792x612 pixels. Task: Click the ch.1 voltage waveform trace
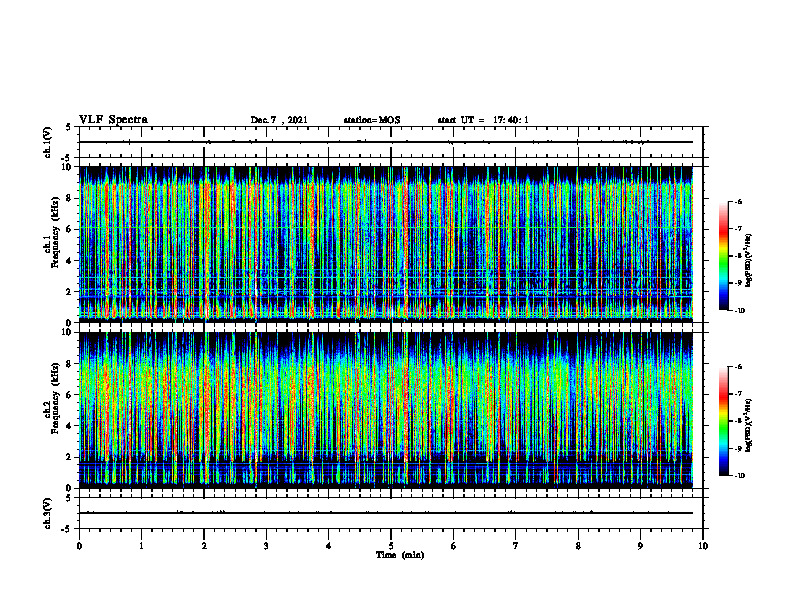[386, 142]
